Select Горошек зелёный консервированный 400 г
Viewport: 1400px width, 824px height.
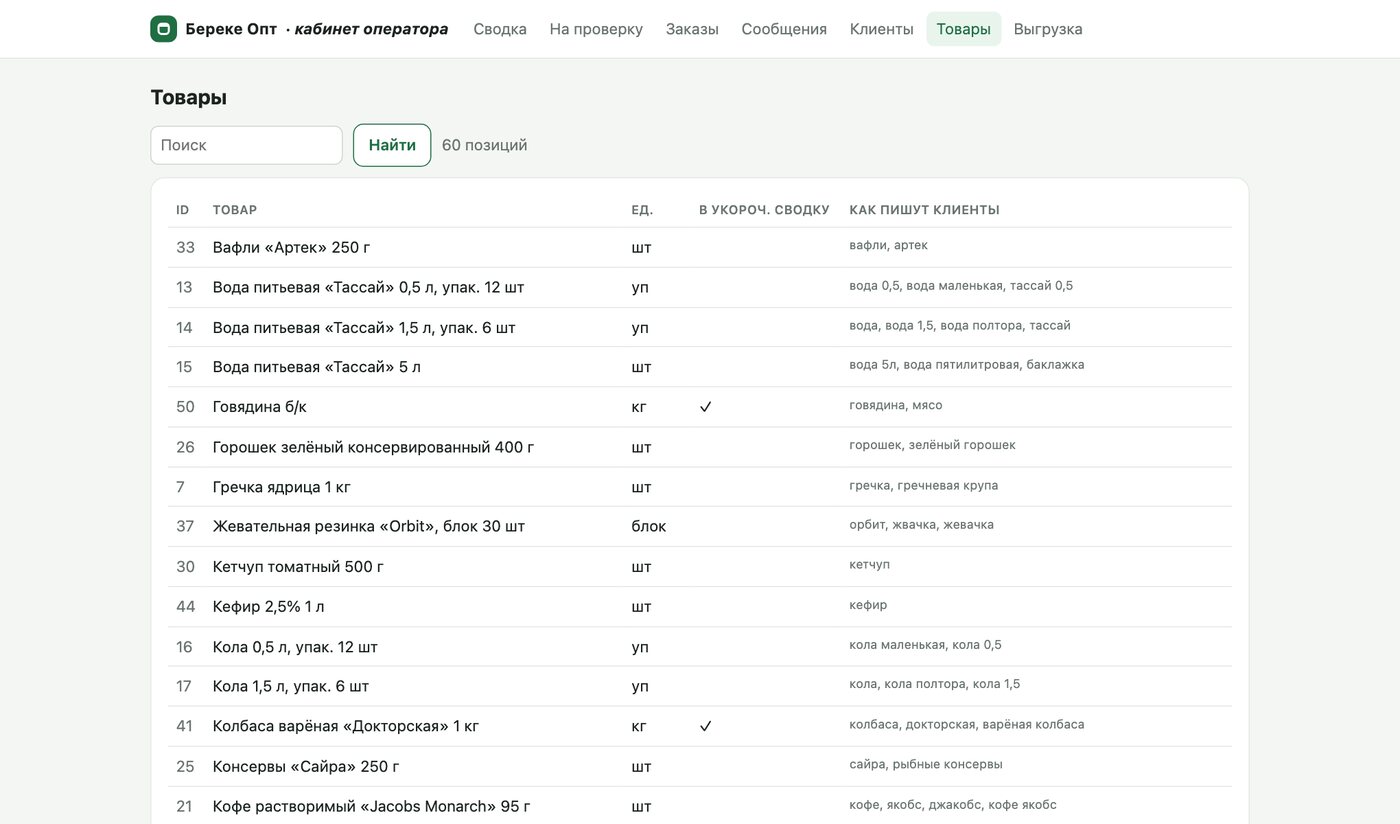(374, 447)
